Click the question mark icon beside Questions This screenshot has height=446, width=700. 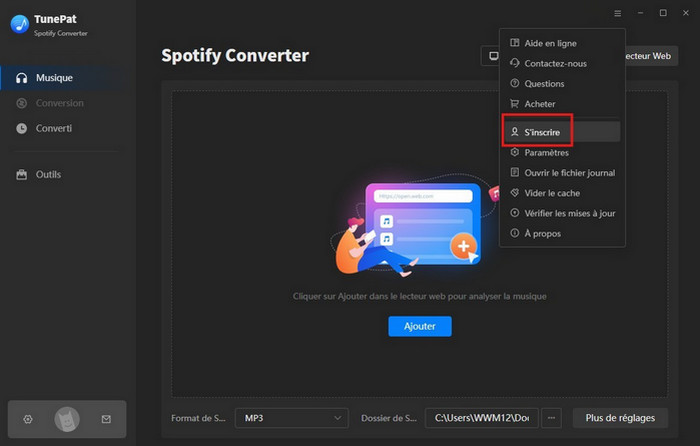pos(515,83)
